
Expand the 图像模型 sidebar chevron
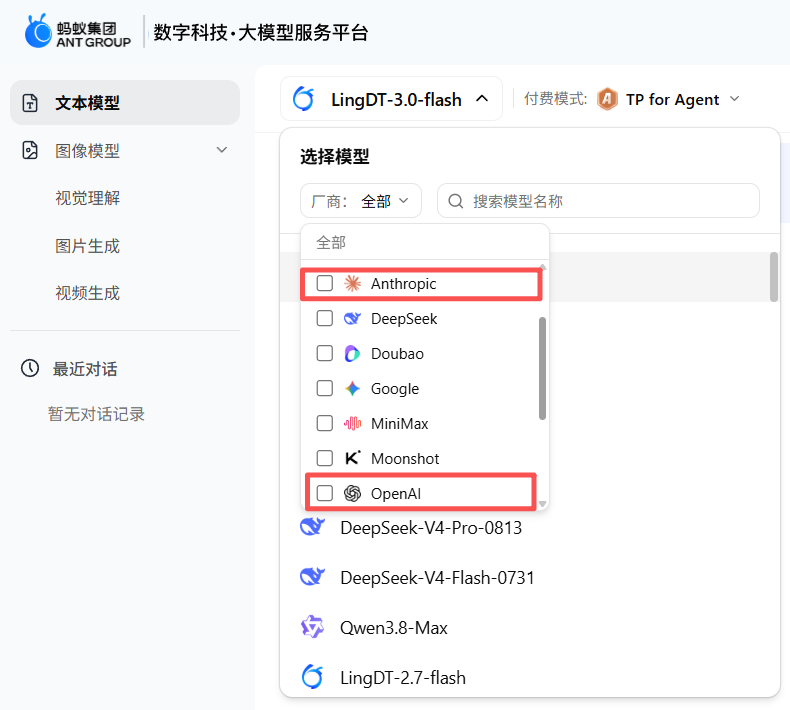click(222, 150)
